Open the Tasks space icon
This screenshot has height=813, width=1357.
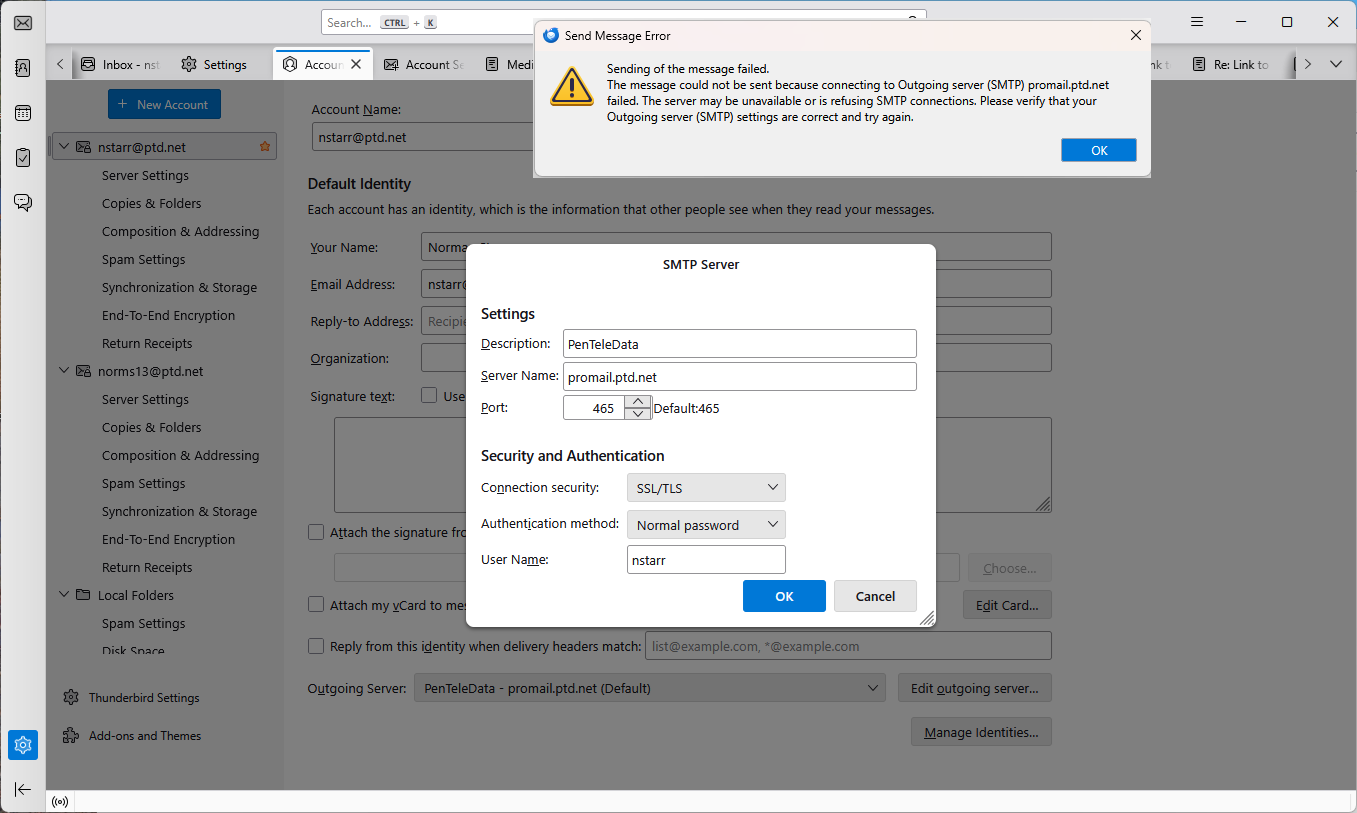click(23, 158)
